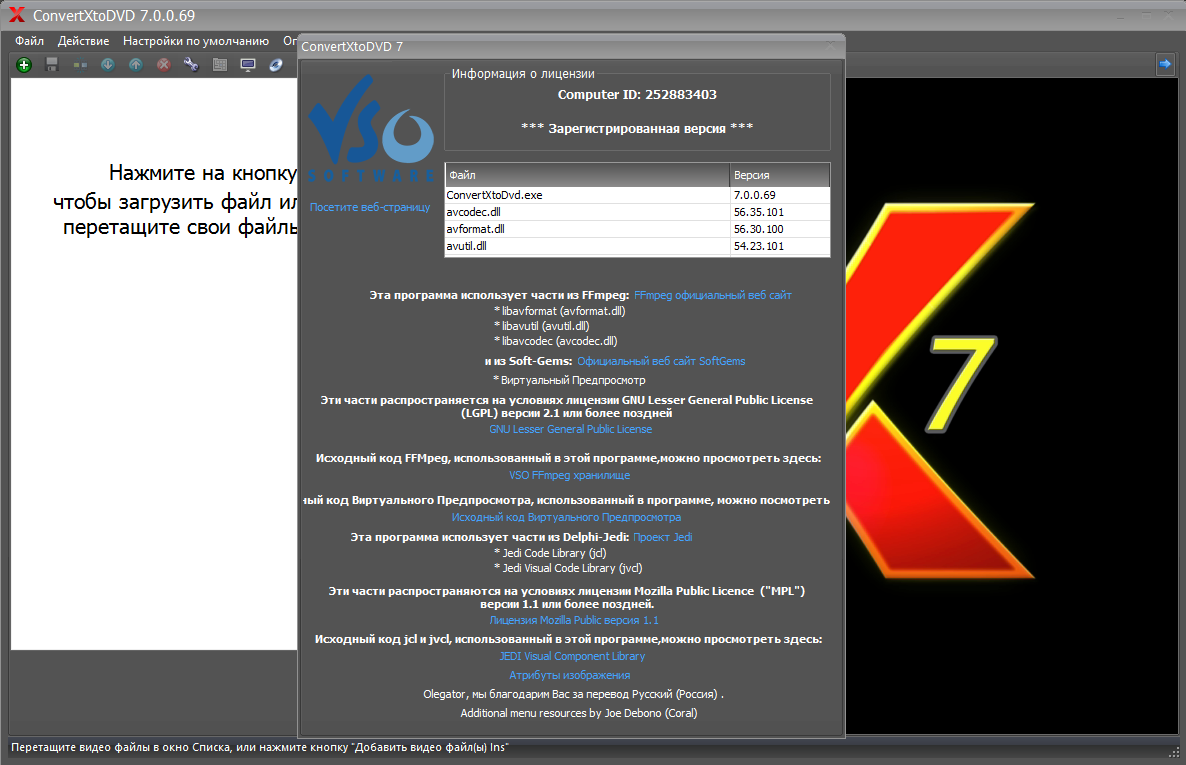Screen dimensions: 1186x765
Task: Open the Проект Jedi link
Action: pos(663,537)
